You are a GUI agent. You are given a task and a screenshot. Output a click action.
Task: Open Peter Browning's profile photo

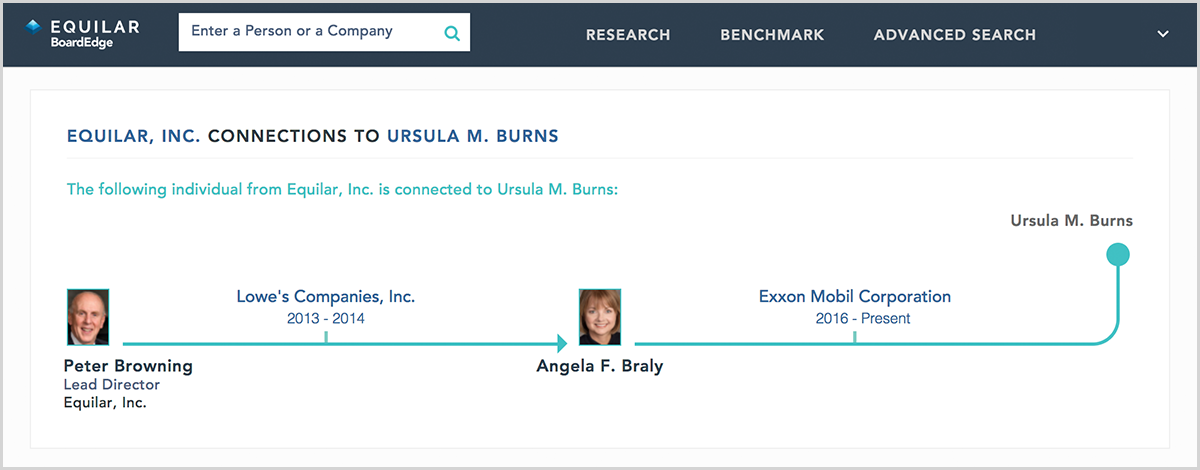(x=88, y=317)
